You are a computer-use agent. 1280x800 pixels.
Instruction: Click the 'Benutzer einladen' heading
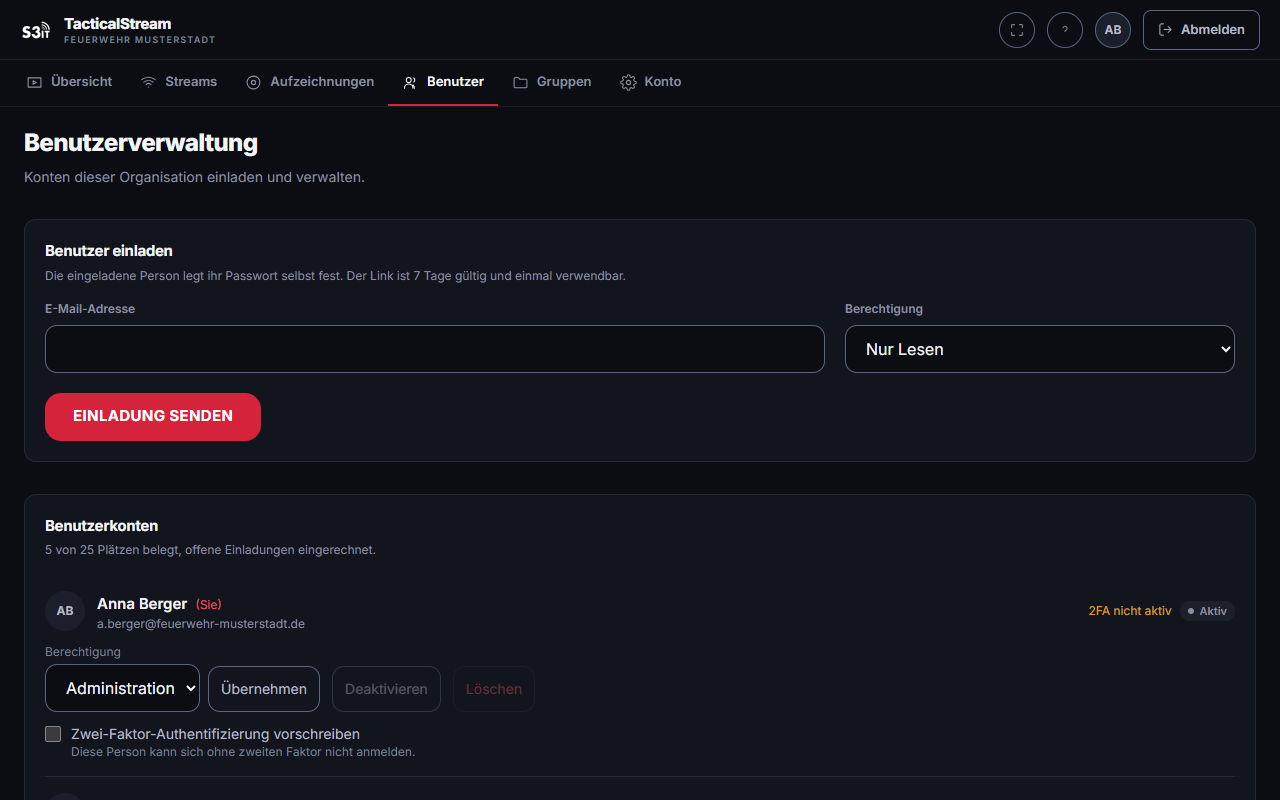click(109, 251)
